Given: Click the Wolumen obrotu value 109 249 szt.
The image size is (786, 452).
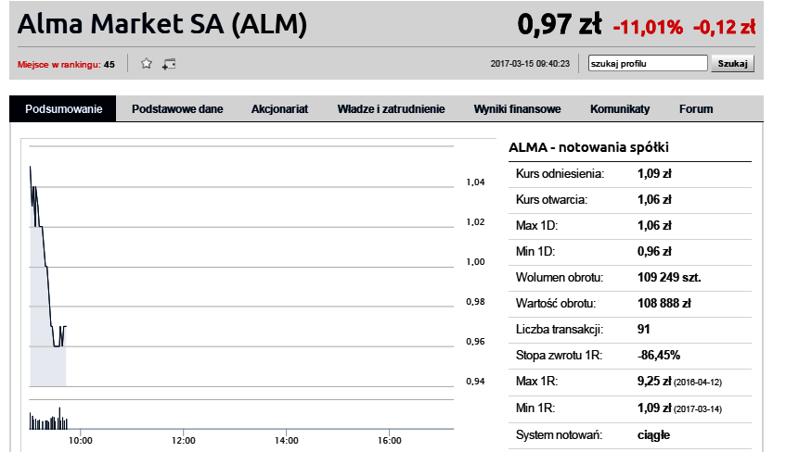Looking at the screenshot, I should click(669, 278).
